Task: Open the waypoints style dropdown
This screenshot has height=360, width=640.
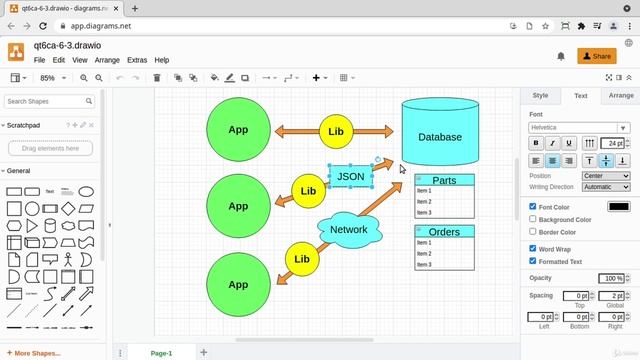Action: tap(291, 78)
